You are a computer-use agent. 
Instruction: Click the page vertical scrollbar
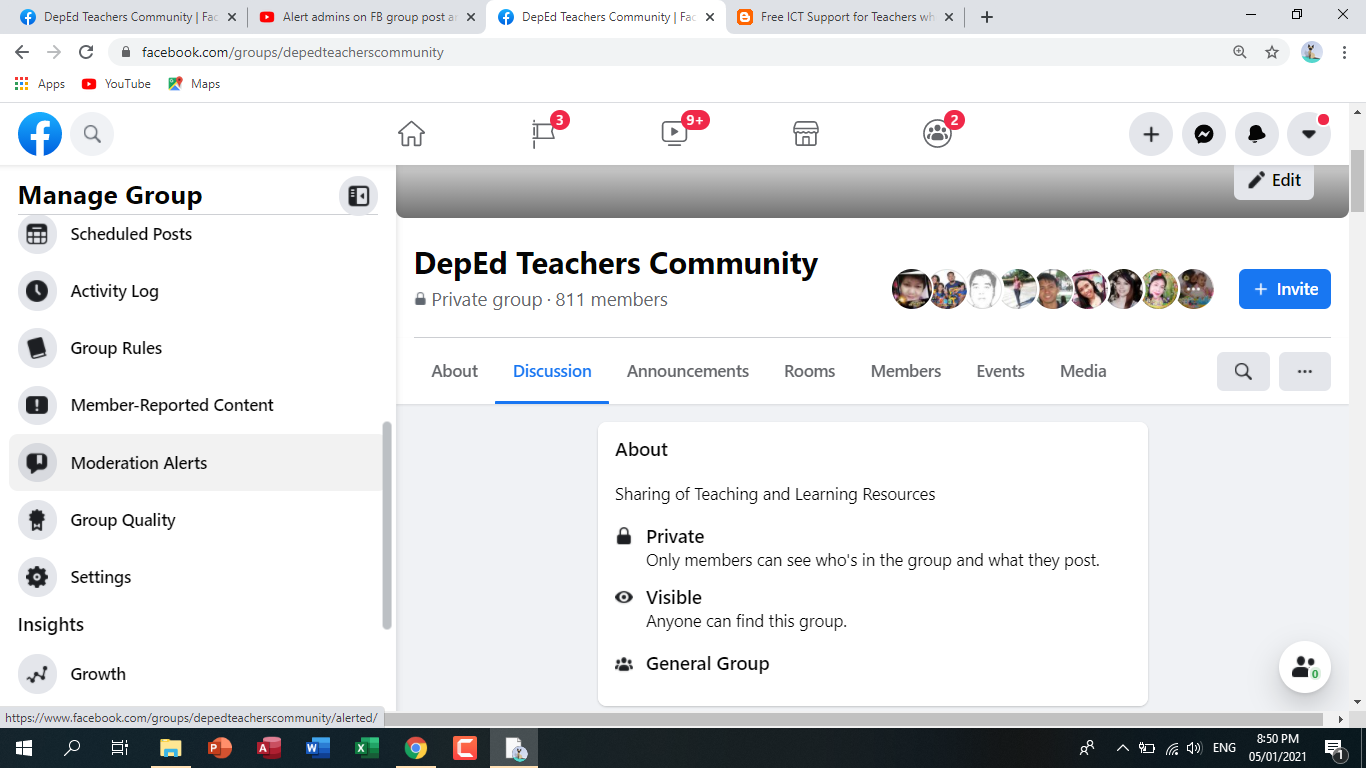point(1357,181)
